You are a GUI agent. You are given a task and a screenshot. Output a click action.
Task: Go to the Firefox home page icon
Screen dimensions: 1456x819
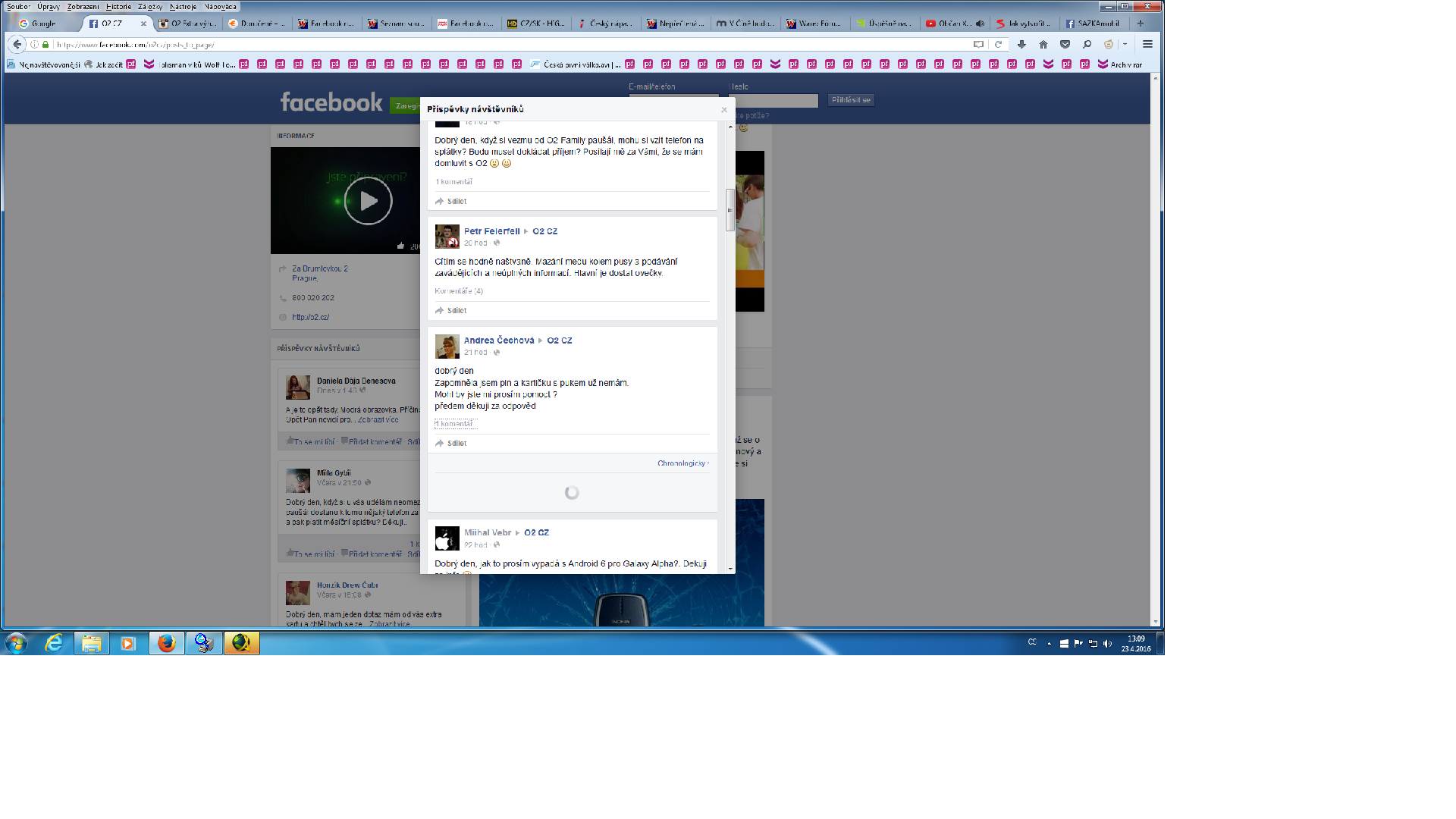[1043, 45]
